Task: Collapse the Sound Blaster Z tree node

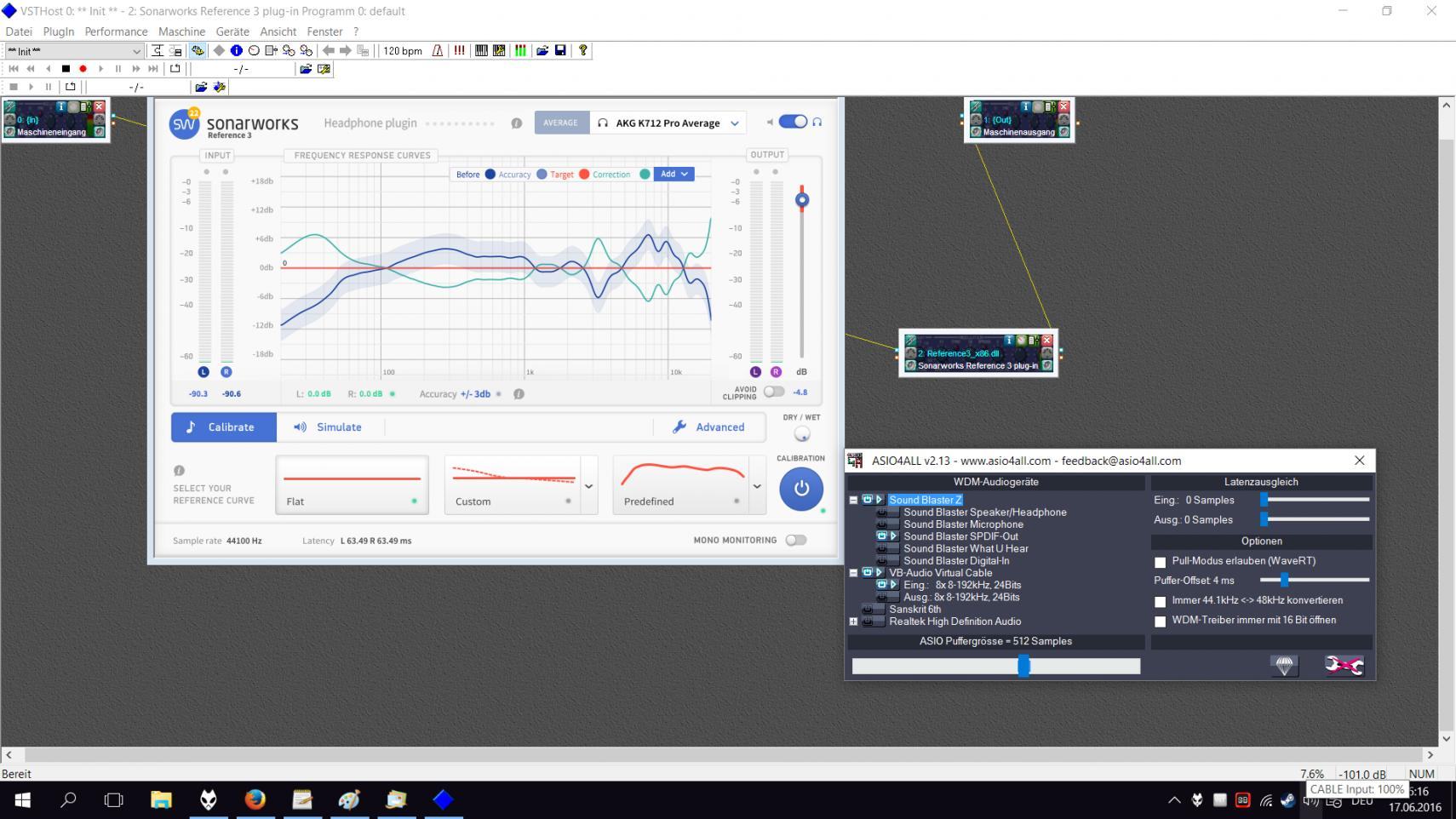Action: [853, 501]
